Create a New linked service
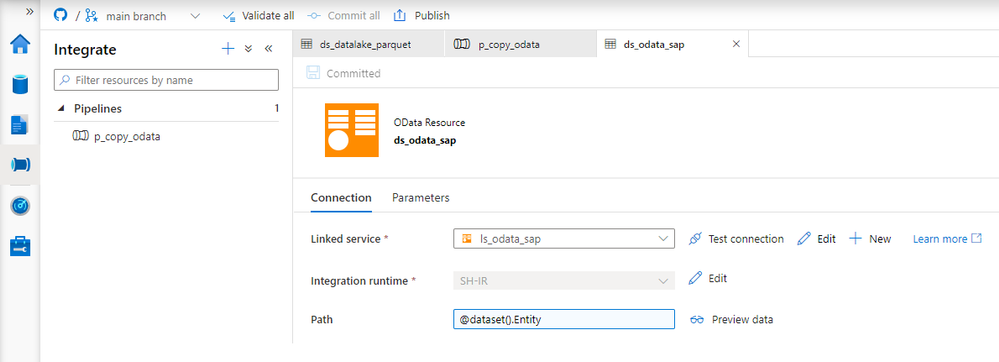This screenshot has width=999, height=362. tap(870, 239)
